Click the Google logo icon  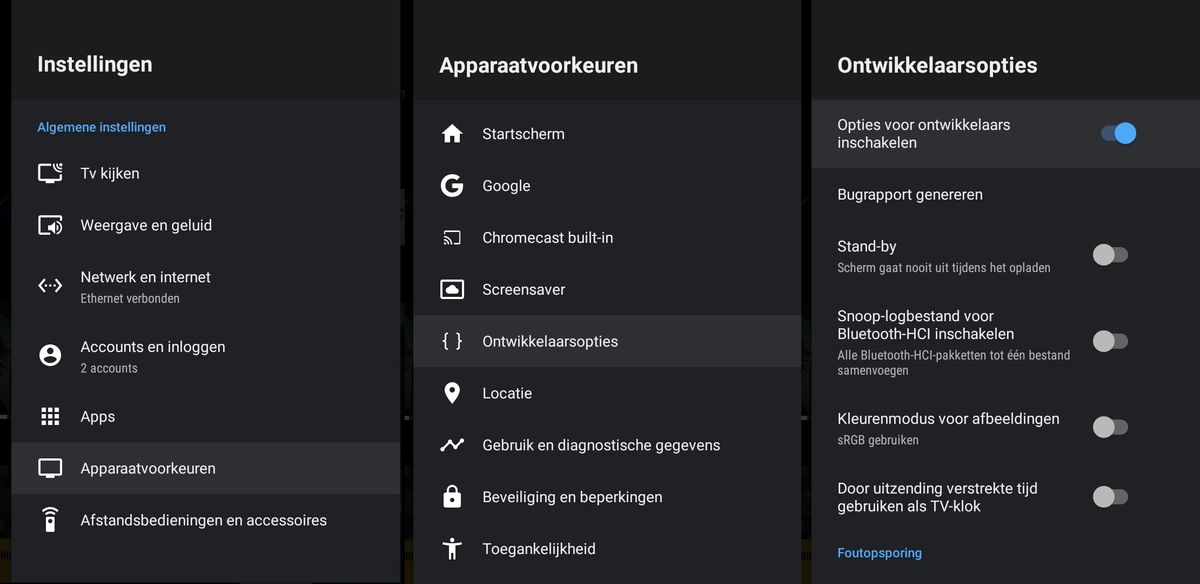point(453,185)
